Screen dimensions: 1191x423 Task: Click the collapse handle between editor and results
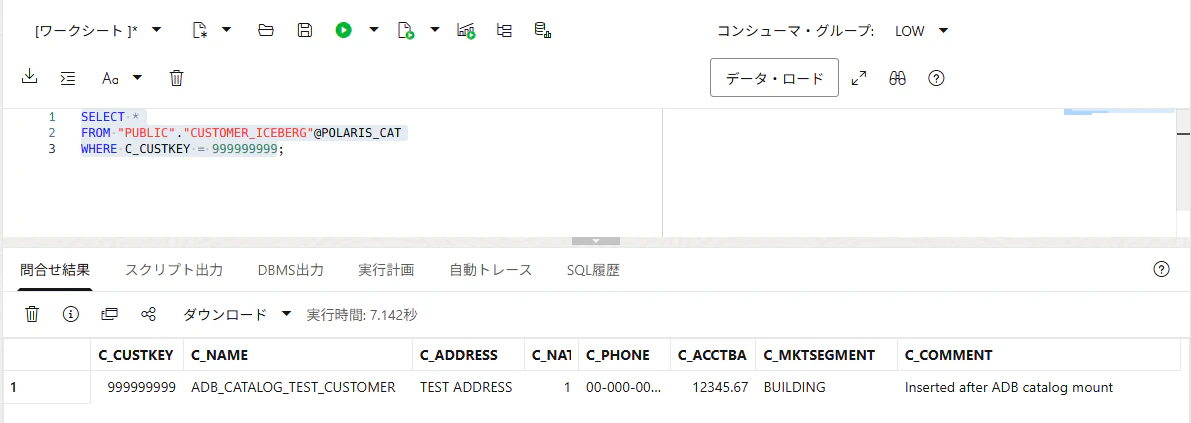596,241
